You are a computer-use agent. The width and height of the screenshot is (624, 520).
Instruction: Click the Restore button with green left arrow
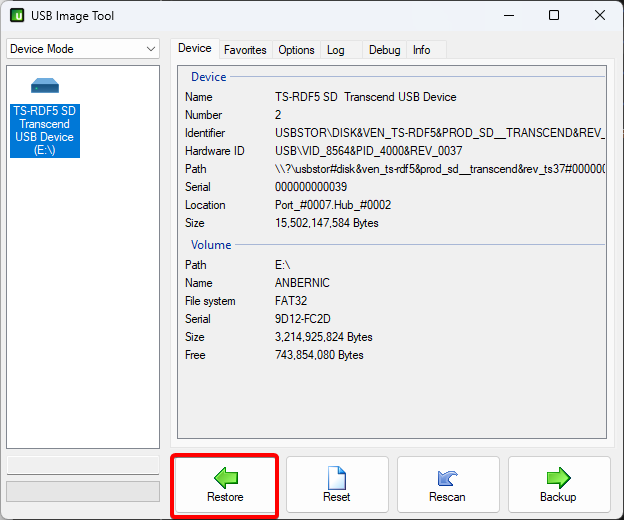(x=225, y=485)
